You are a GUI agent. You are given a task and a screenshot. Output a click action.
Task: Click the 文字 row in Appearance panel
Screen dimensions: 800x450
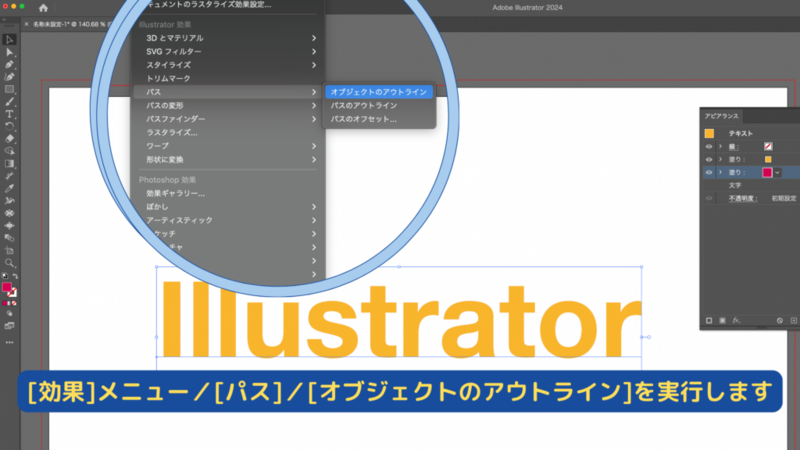pos(751,185)
